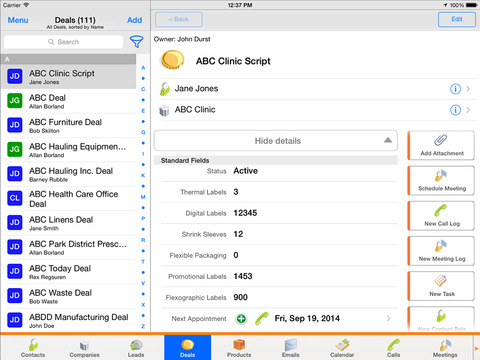480x360 pixels.
Task: Select ABC Hauling Inc. Deal row
Action: (x=68, y=174)
